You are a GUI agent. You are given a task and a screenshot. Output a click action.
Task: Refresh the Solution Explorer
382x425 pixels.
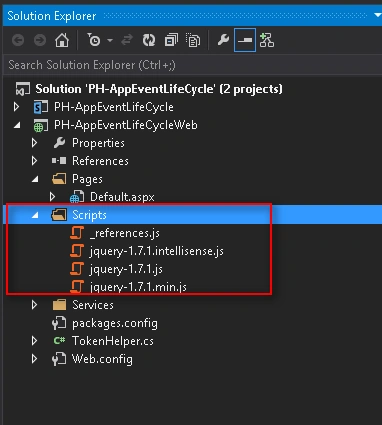(x=149, y=41)
